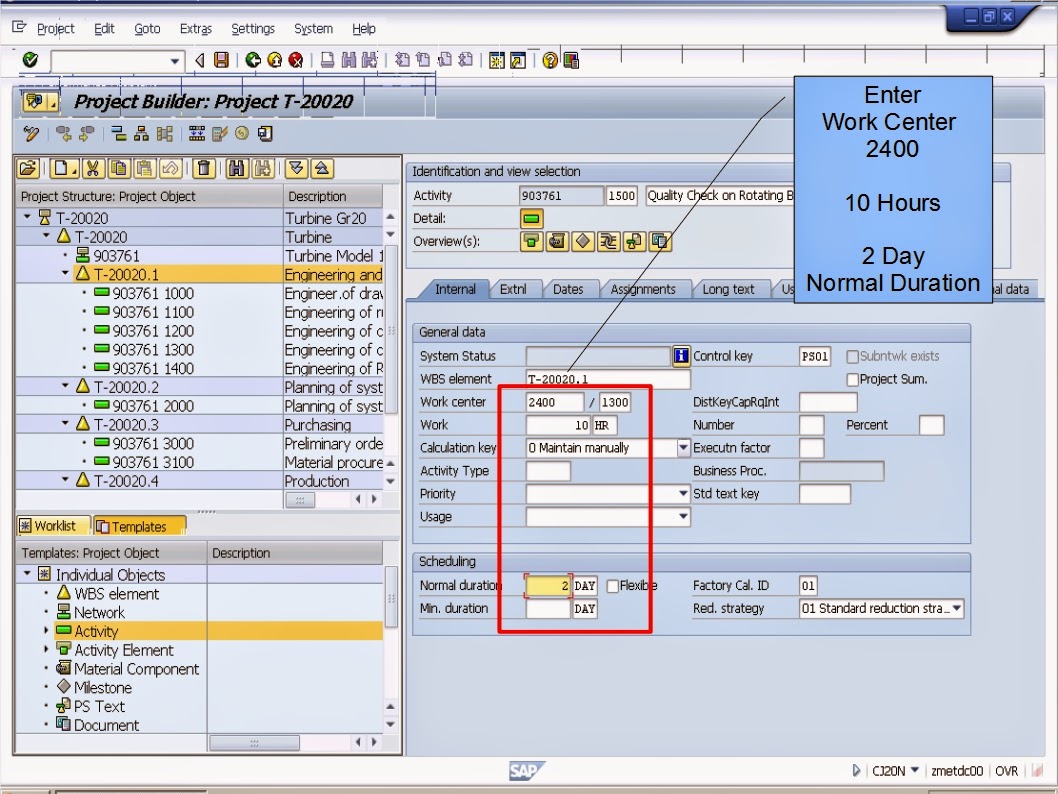Click the activity Detail icon next to Detail
1058x794 pixels.
point(532,219)
